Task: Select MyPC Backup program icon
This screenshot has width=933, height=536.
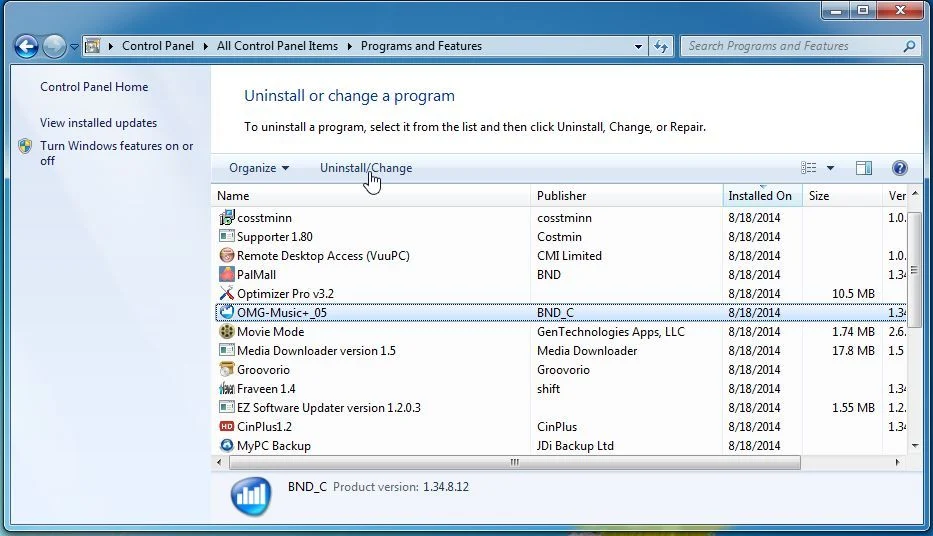Action: point(227,445)
